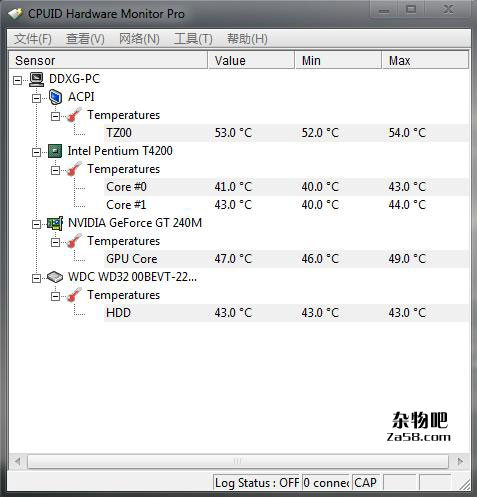Open the 文件(F) menu
The image size is (477, 497).
33,39
